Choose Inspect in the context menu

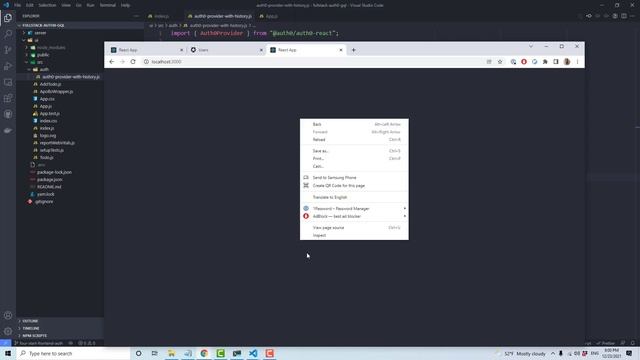click(354, 236)
